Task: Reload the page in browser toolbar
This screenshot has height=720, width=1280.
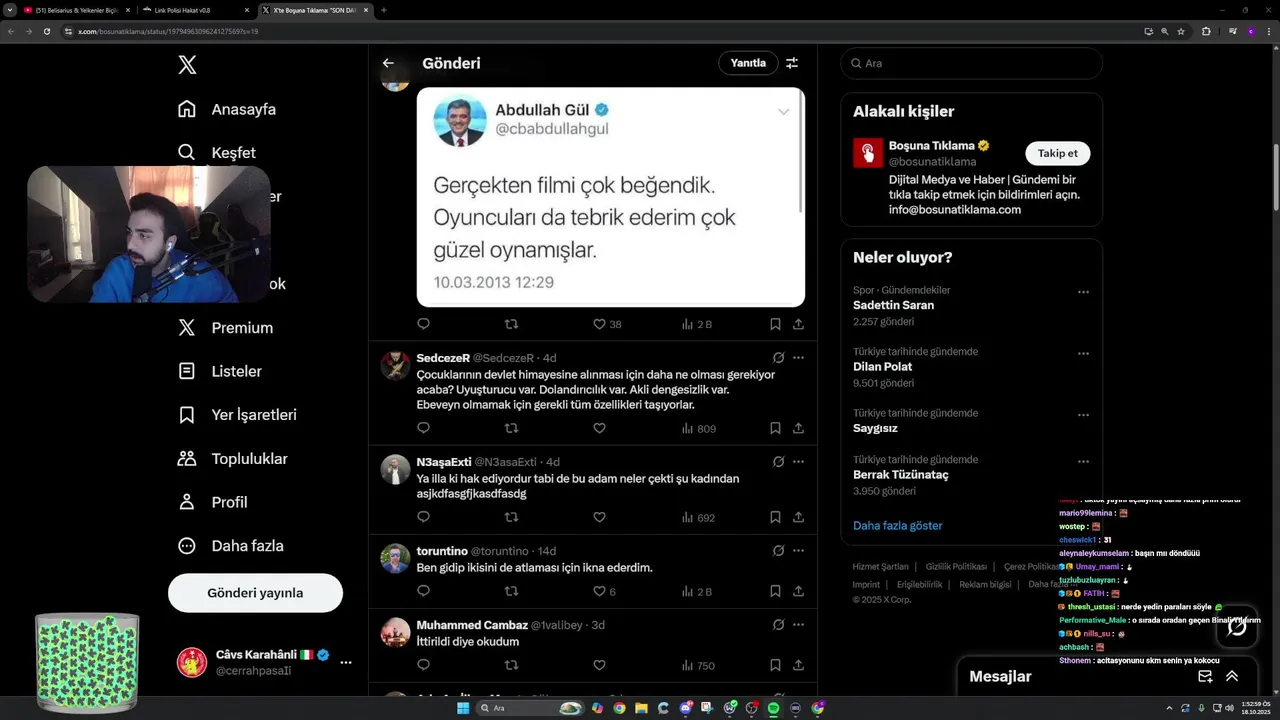Action: pos(46,31)
